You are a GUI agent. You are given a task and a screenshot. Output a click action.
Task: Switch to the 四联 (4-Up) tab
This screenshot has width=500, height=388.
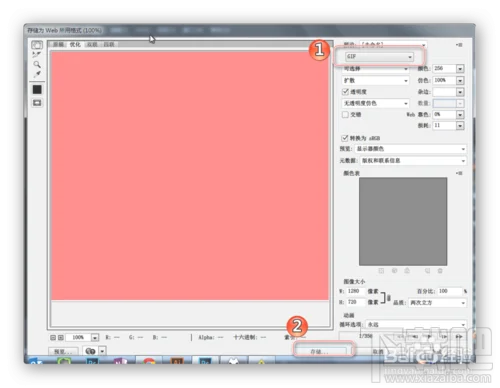(109, 44)
